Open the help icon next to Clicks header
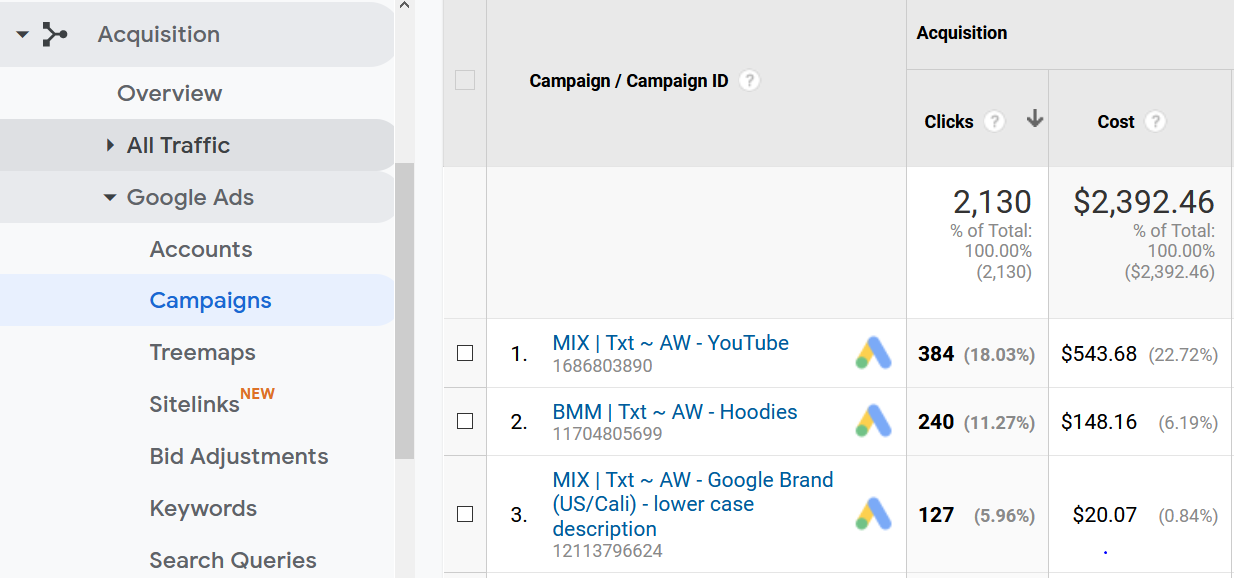This screenshot has height=578, width=1234. [x=994, y=121]
